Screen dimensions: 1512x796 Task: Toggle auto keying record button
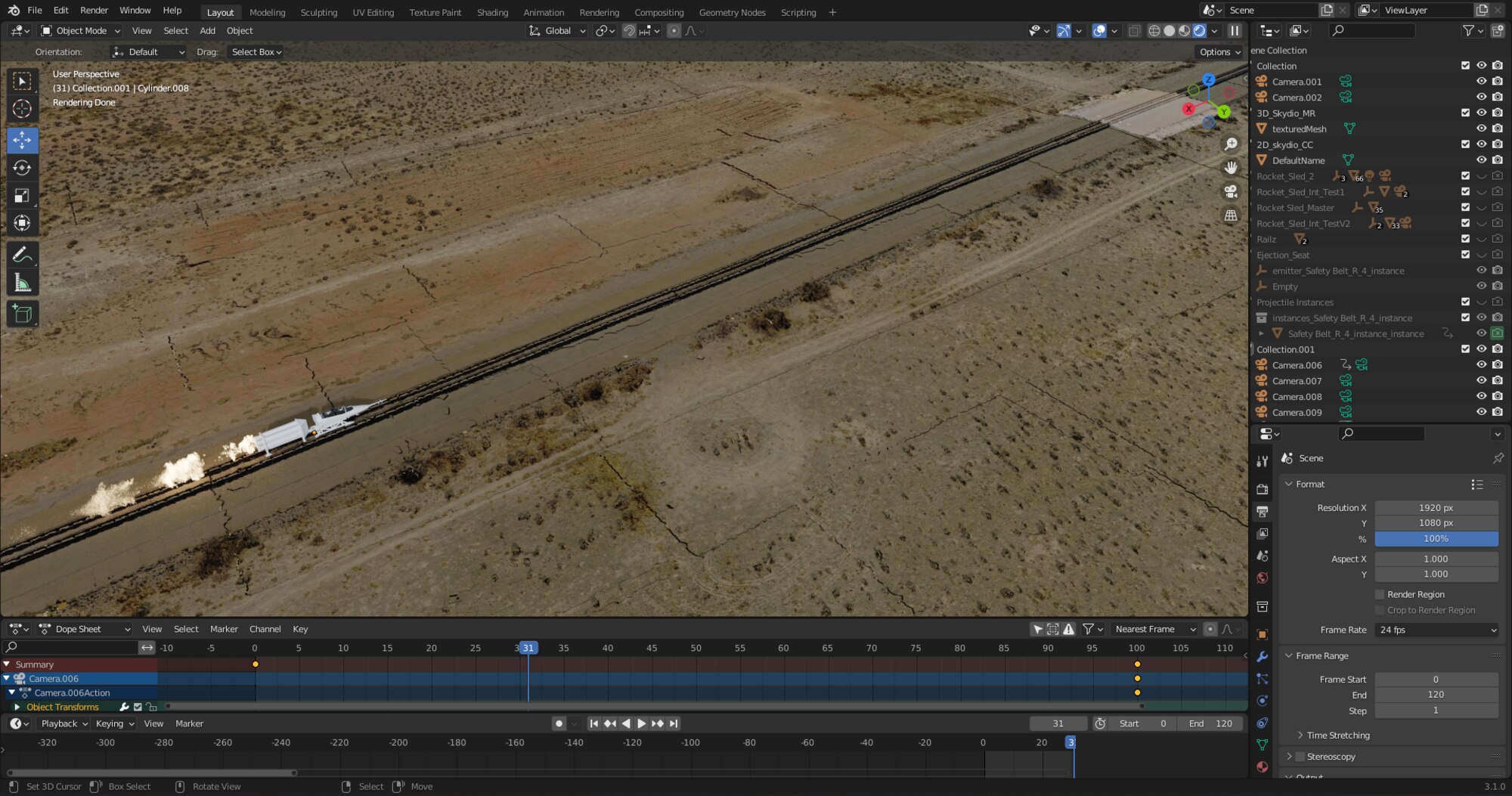pyautogui.click(x=559, y=723)
